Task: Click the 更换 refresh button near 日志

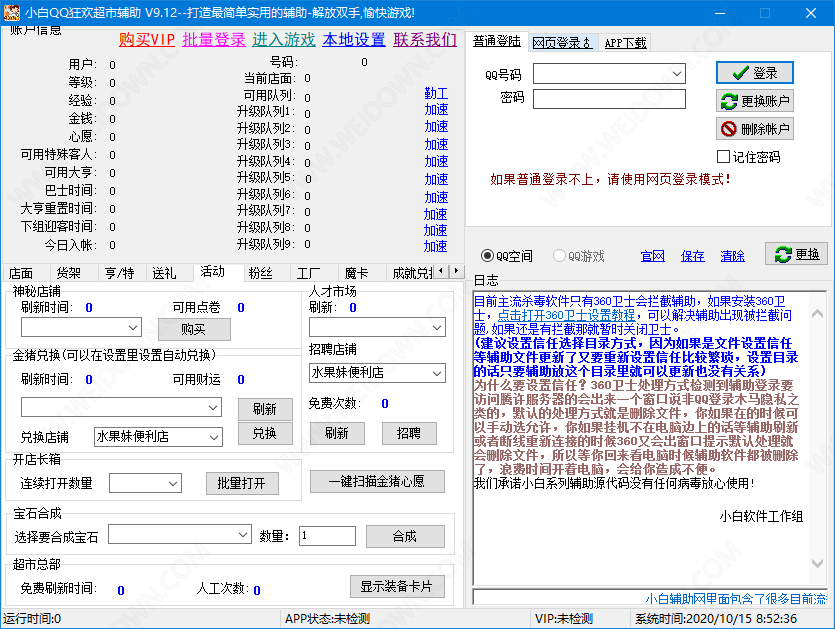Action: click(797, 254)
